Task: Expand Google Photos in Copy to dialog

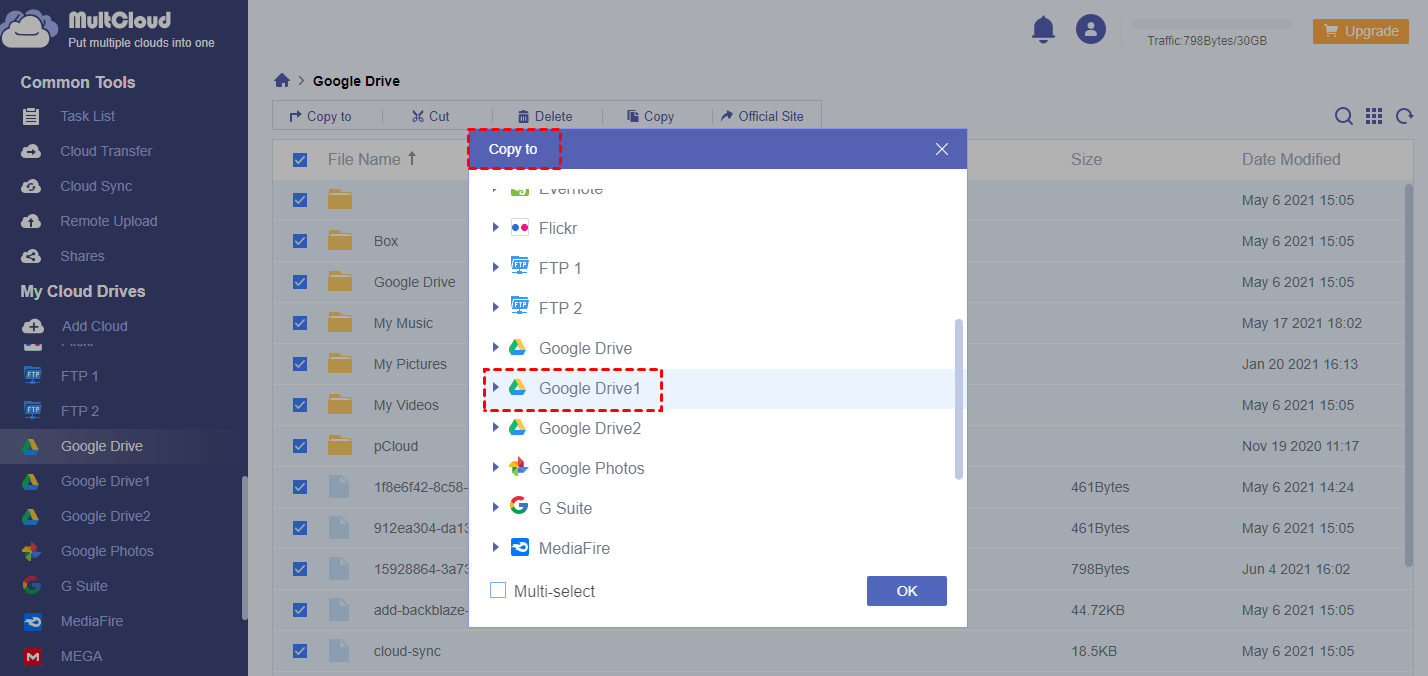Action: (x=495, y=468)
